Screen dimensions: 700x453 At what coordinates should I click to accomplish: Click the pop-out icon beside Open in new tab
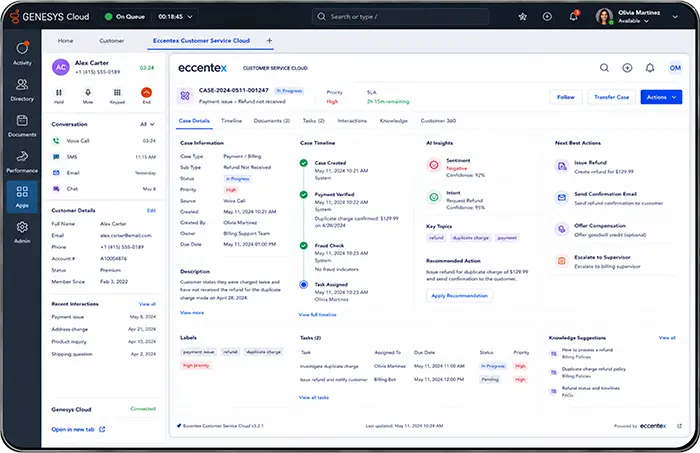coord(102,429)
